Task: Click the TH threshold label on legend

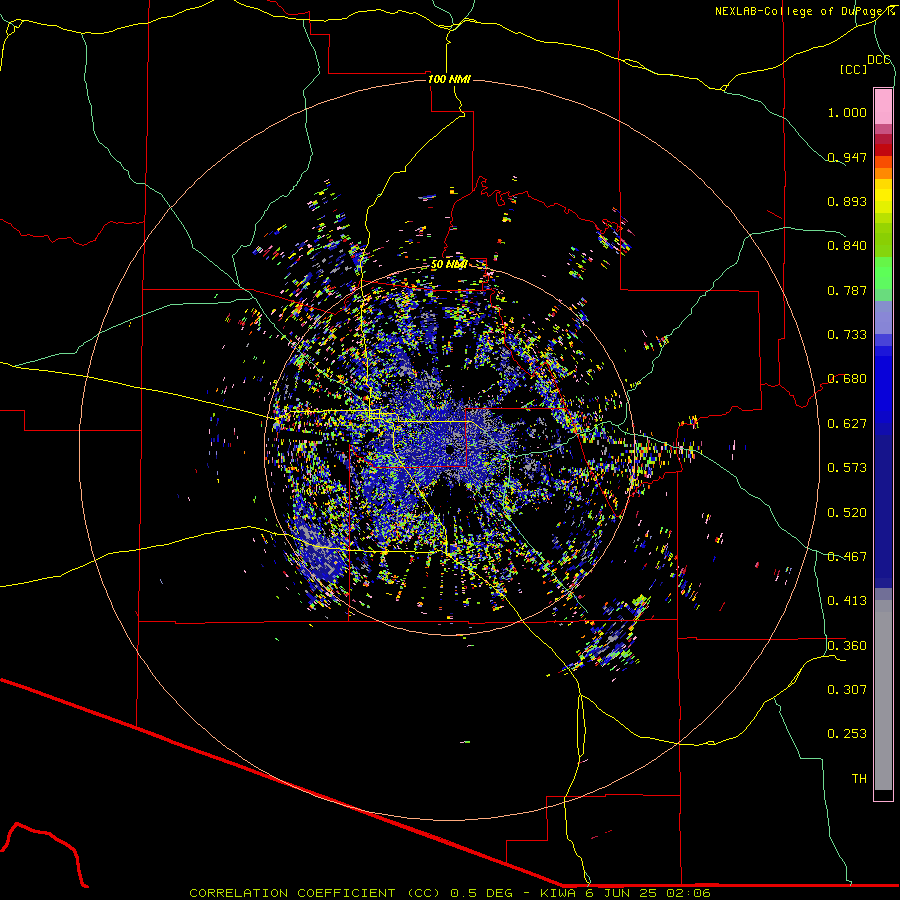Action: 859,779
